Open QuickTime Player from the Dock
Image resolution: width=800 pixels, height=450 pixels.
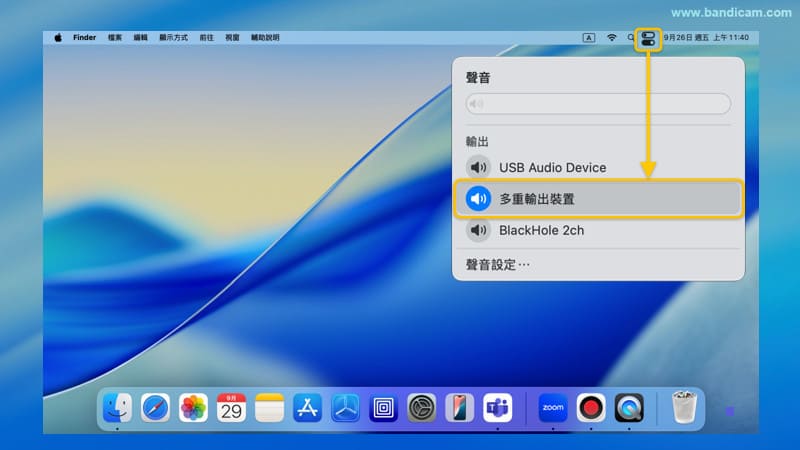pos(629,408)
